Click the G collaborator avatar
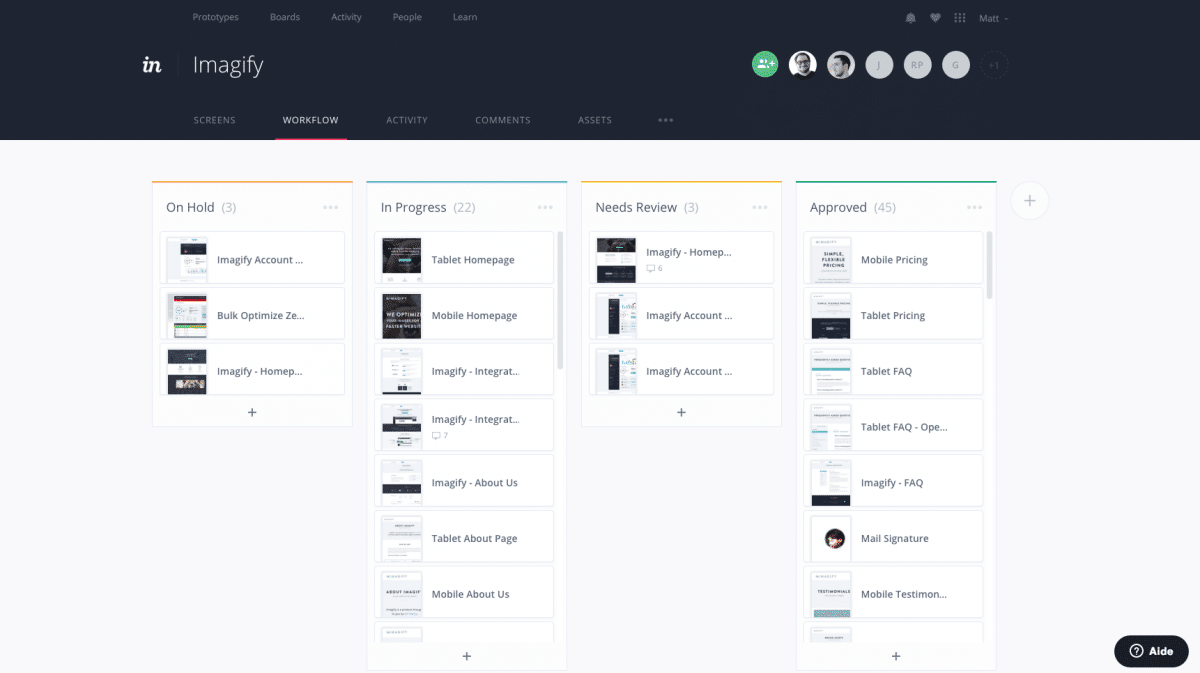The height and width of the screenshot is (673, 1200). click(955, 65)
